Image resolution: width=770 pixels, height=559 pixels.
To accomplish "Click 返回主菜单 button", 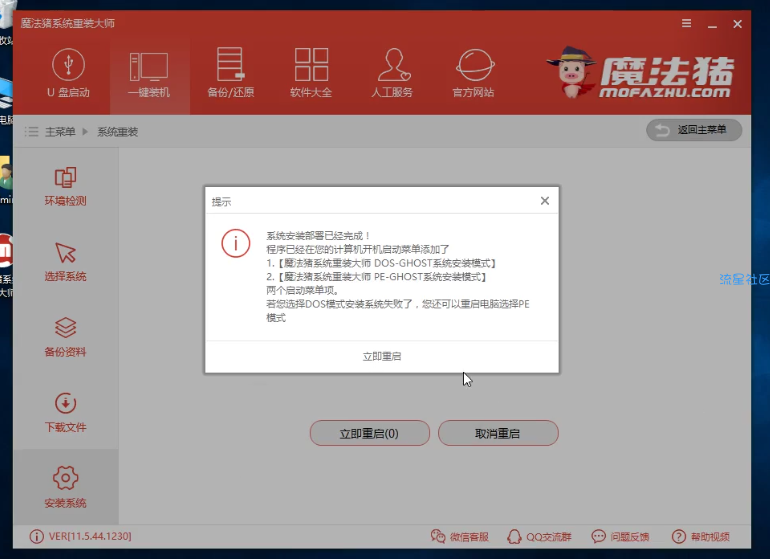I will click(694, 130).
